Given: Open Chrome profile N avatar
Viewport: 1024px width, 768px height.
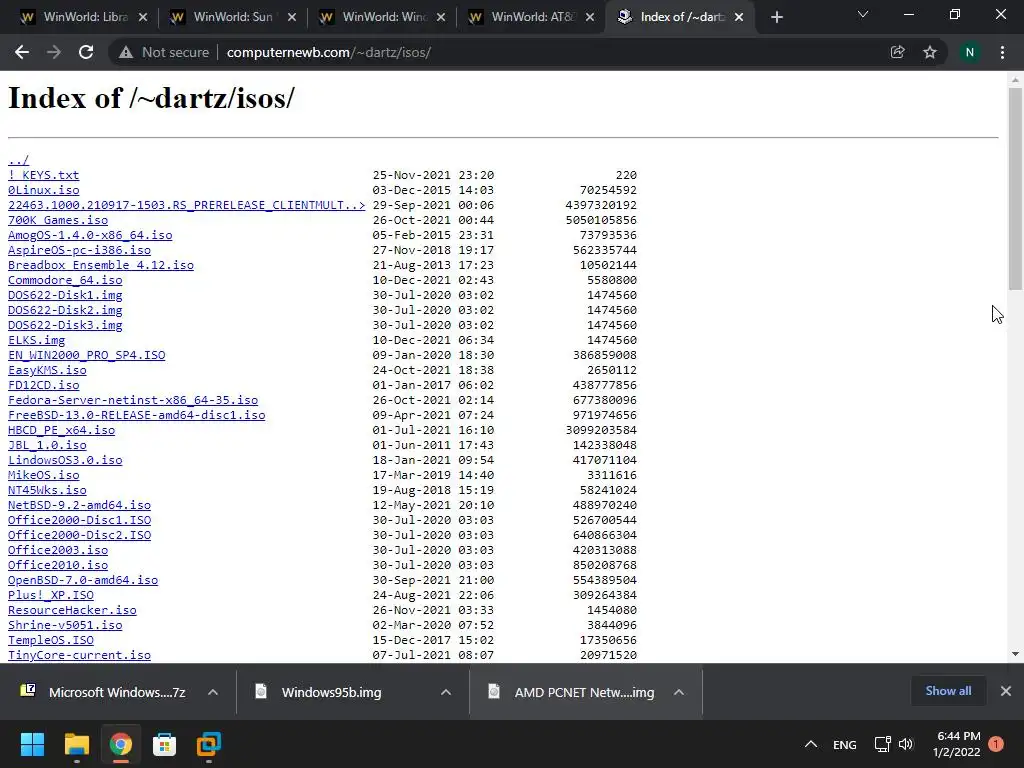Looking at the screenshot, I should [x=970, y=52].
